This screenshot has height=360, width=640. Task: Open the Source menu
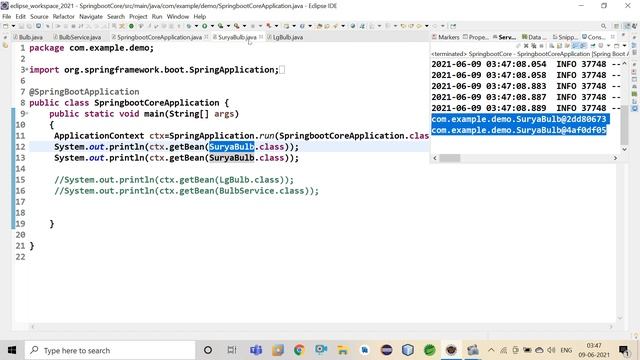click(39, 16)
